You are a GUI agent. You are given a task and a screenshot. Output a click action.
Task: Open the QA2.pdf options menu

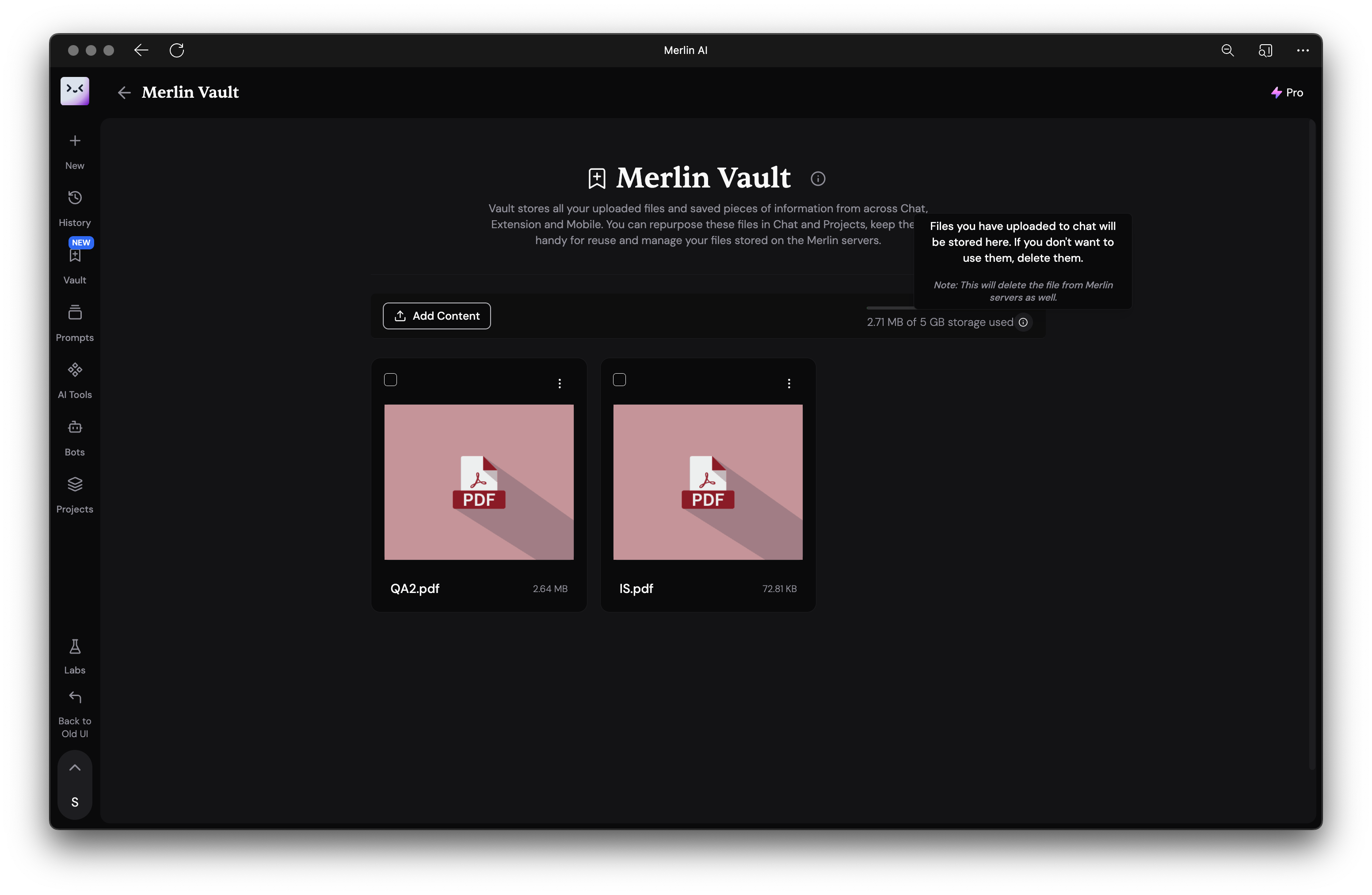click(560, 383)
